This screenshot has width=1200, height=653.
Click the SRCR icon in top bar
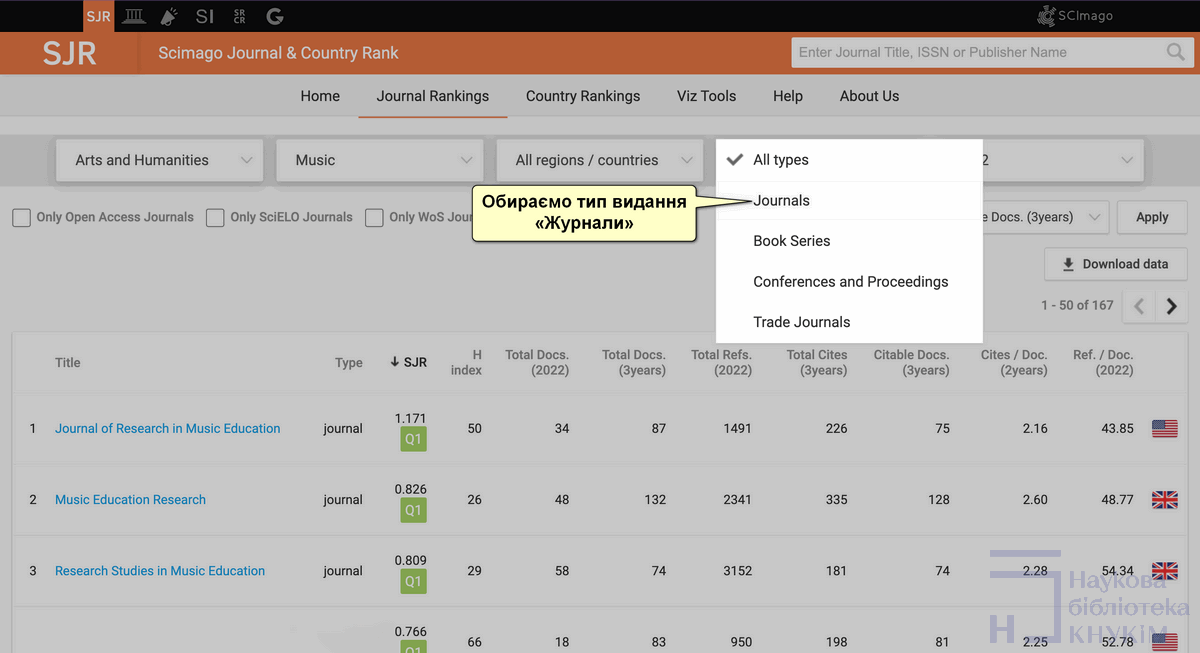pos(239,16)
